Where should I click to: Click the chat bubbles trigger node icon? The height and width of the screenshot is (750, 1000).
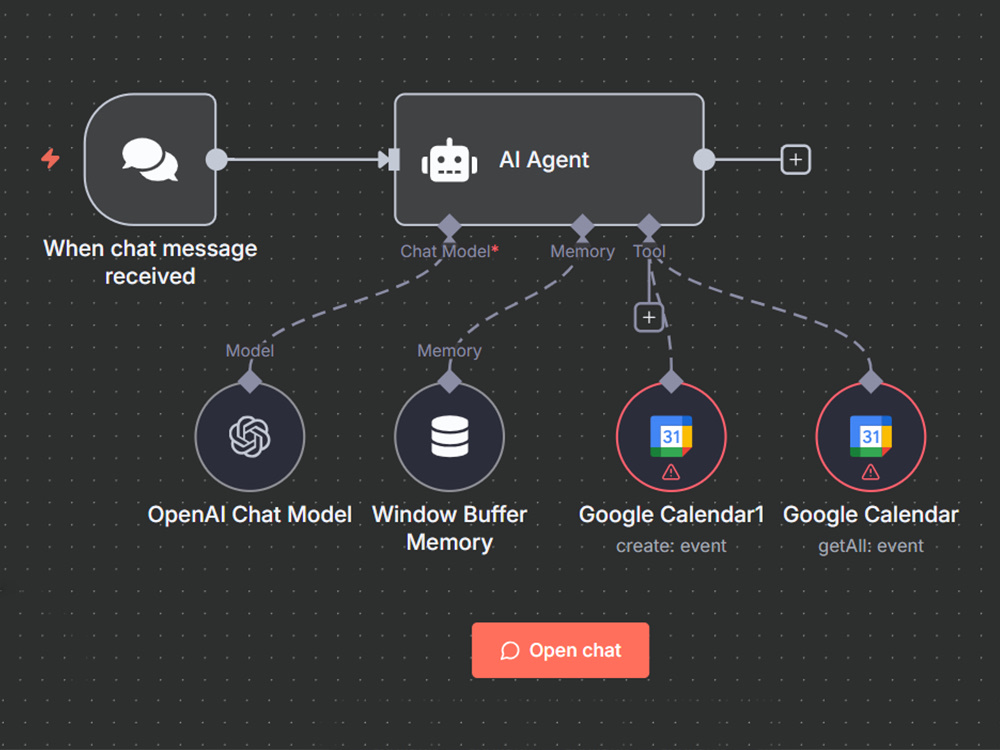[150, 159]
